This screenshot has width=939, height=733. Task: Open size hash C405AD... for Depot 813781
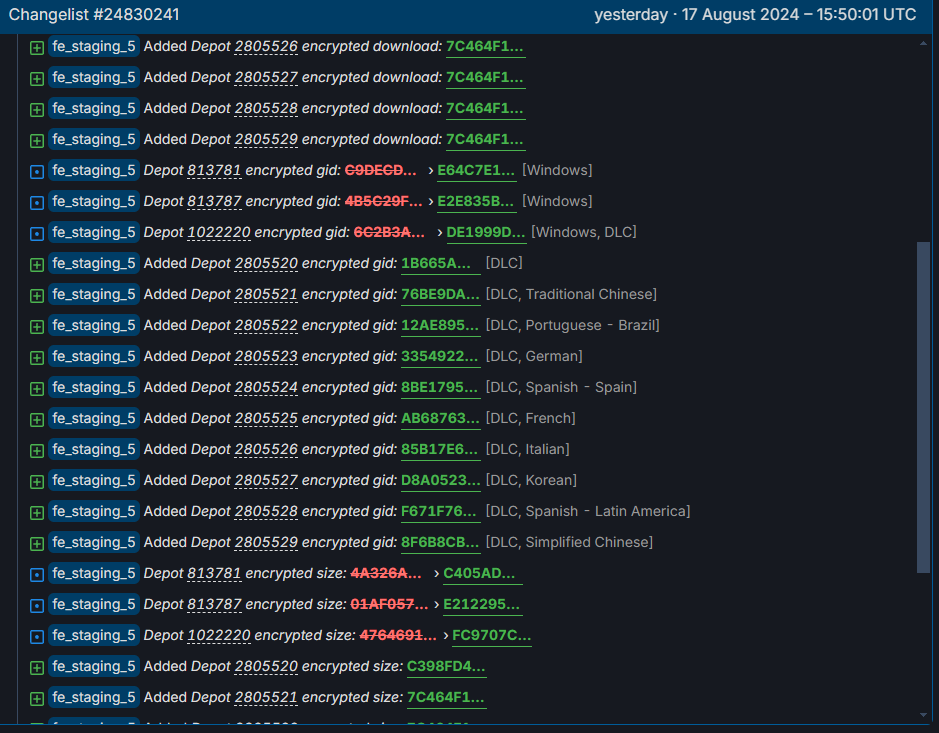[479, 574]
